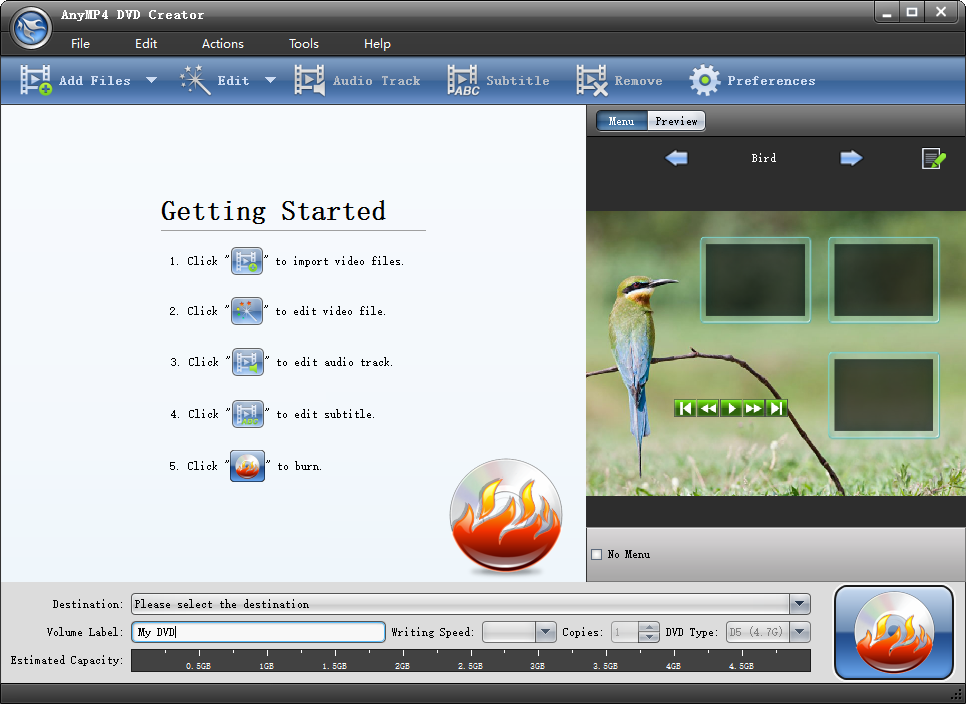
Task: Click the next menu arrow beside Bird
Action: click(x=850, y=158)
